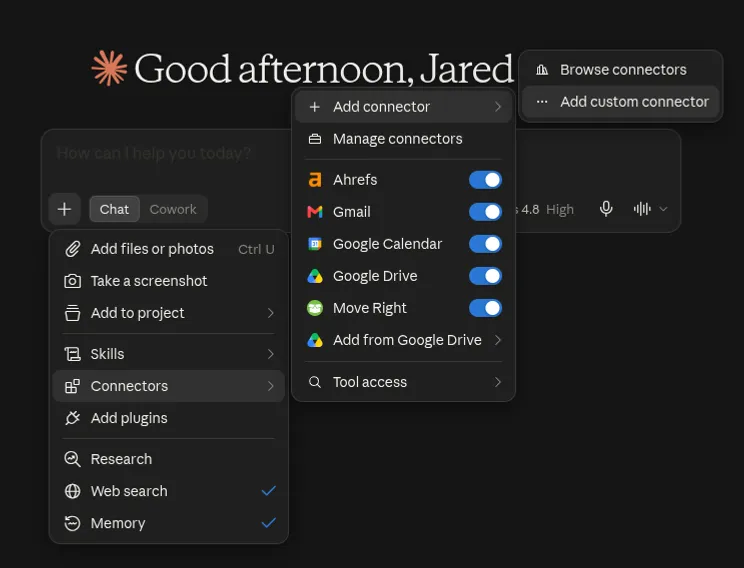Switch off the Google Drive connector
The width and height of the screenshot is (744, 568).
pos(485,276)
